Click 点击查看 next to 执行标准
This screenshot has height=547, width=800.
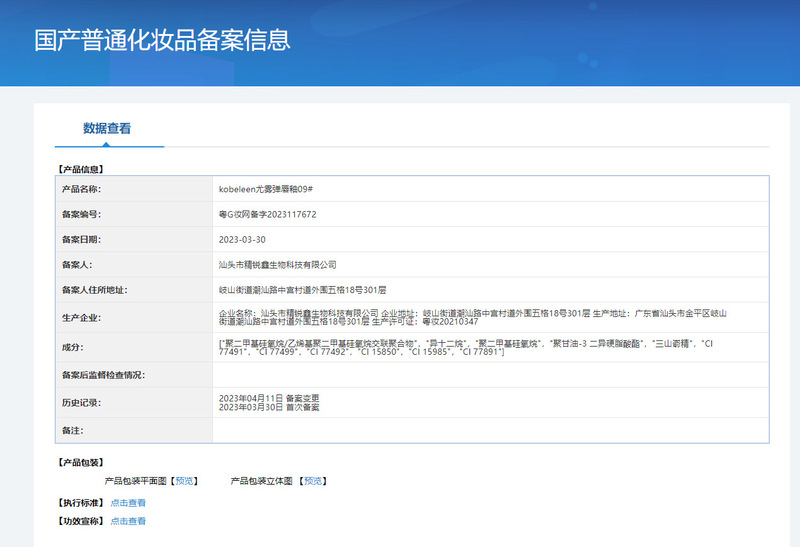coord(128,503)
